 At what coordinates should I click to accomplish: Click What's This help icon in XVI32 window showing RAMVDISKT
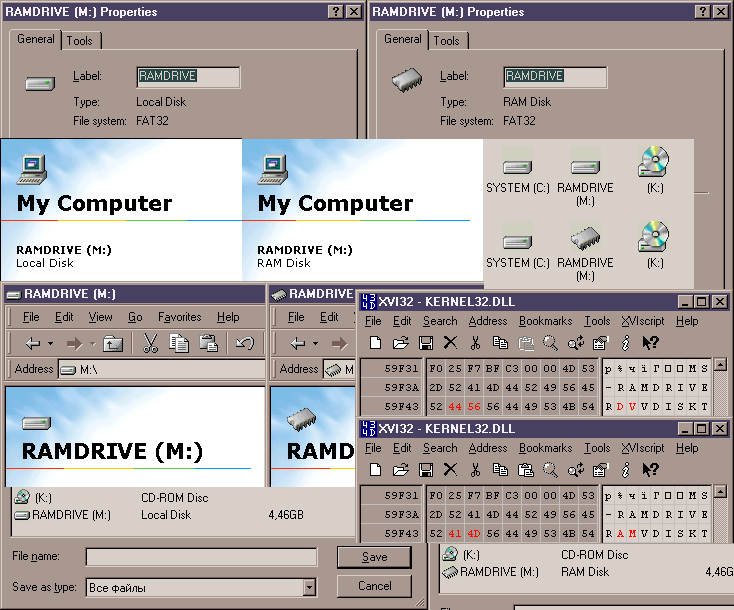pyautogui.click(x=650, y=470)
